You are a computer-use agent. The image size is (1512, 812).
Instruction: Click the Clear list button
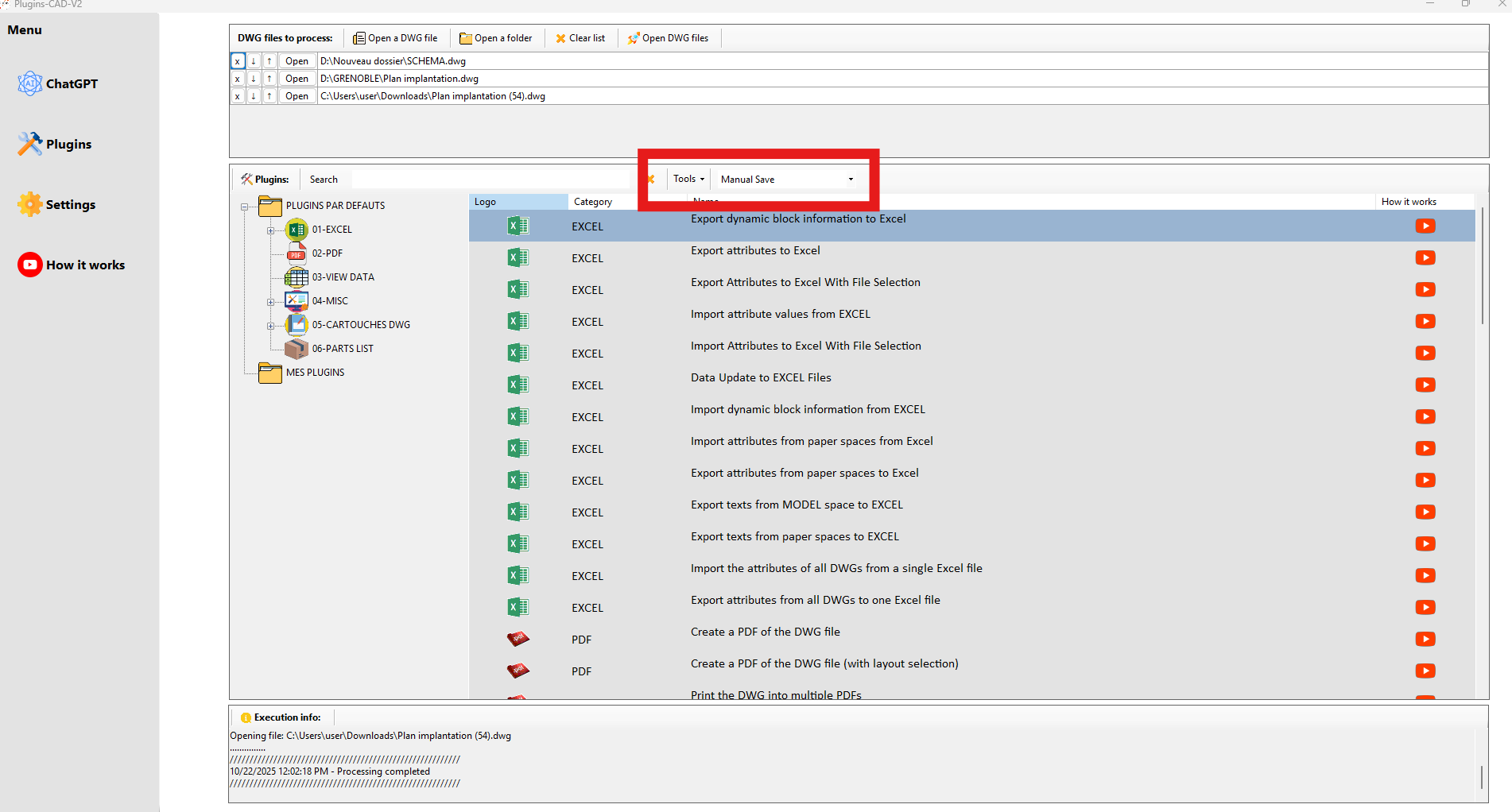tap(580, 38)
